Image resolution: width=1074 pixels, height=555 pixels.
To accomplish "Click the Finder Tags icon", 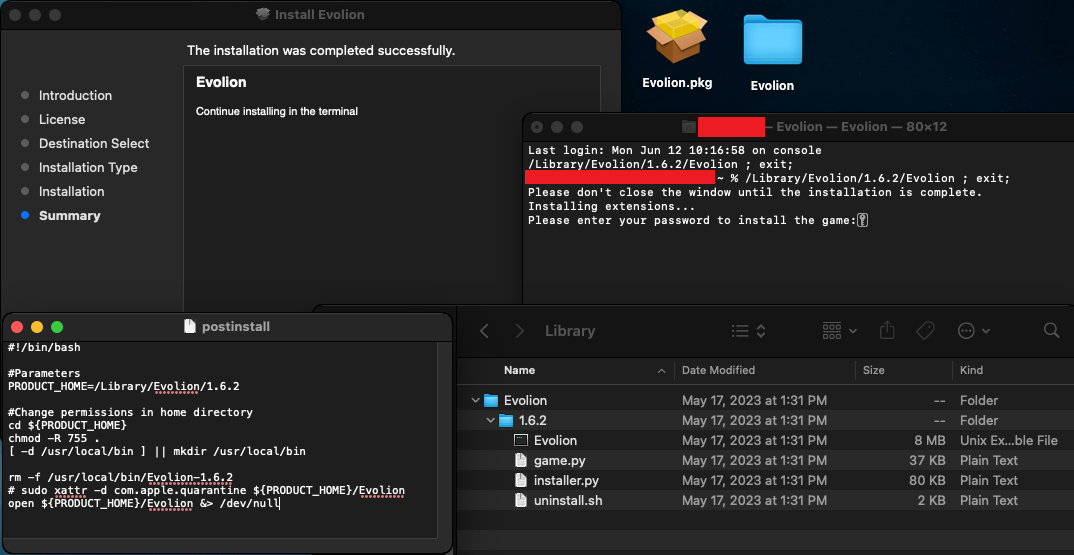I will click(925, 331).
